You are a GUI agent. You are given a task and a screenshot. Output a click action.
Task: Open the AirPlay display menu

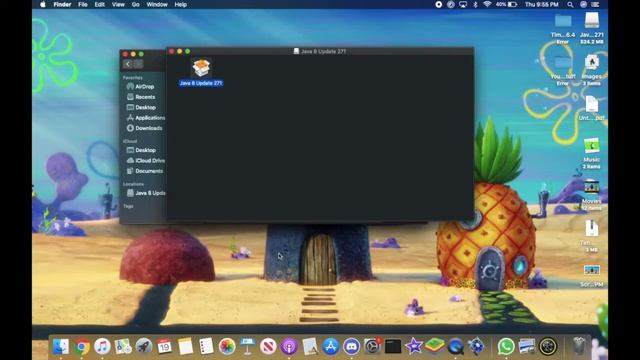(463, 4)
